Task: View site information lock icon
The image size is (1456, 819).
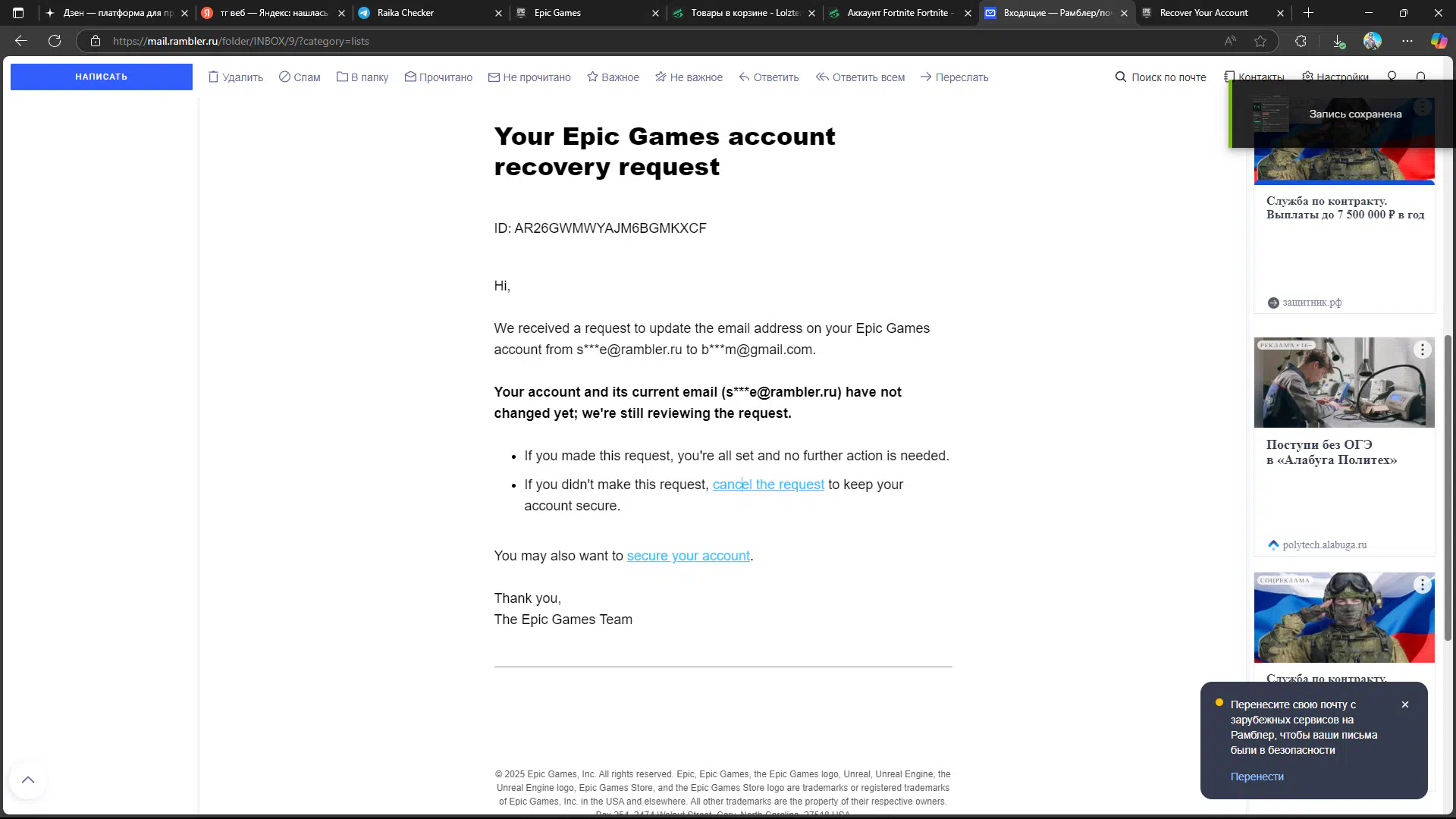Action: pyautogui.click(x=96, y=41)
